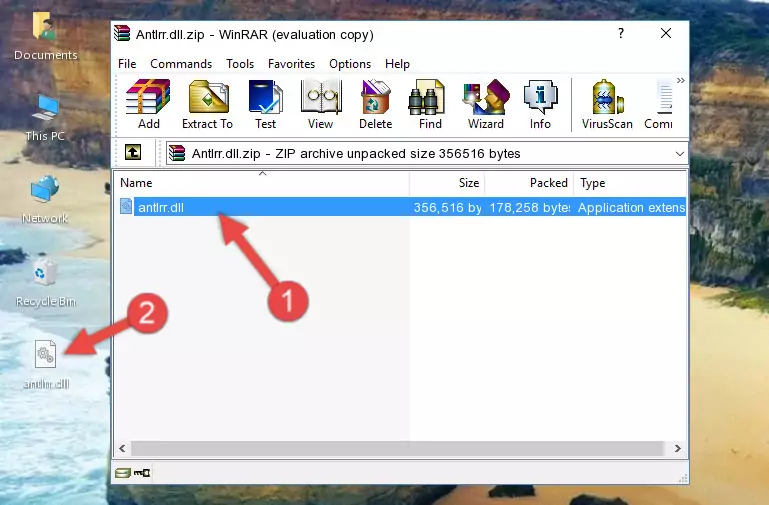Screen dimensions: 769x505
Task: Click the 356,516 size cell
Action: [x=447, y=207]
